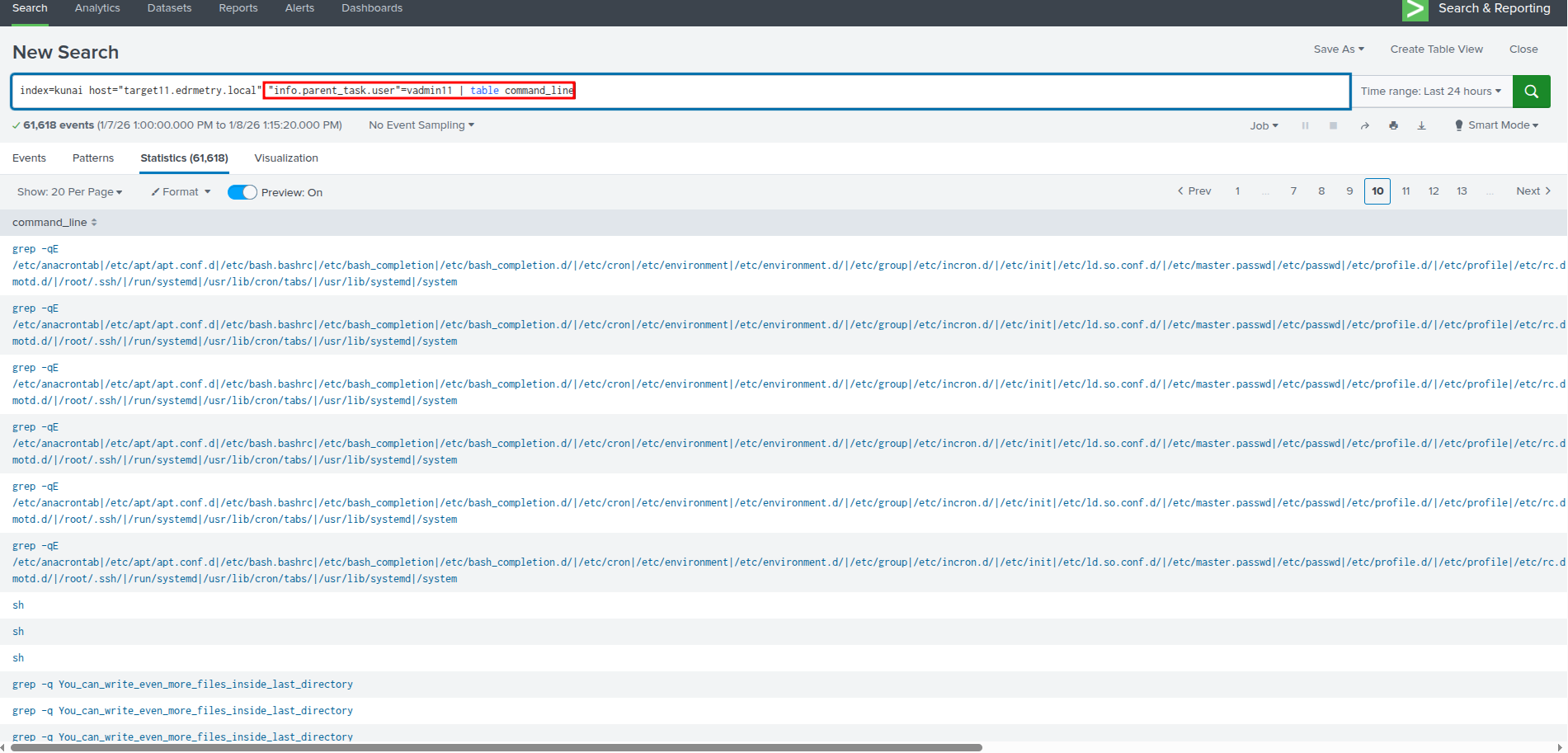Stop the search job
Screen dimensions: 1568x753
(x=1333, y=126)
